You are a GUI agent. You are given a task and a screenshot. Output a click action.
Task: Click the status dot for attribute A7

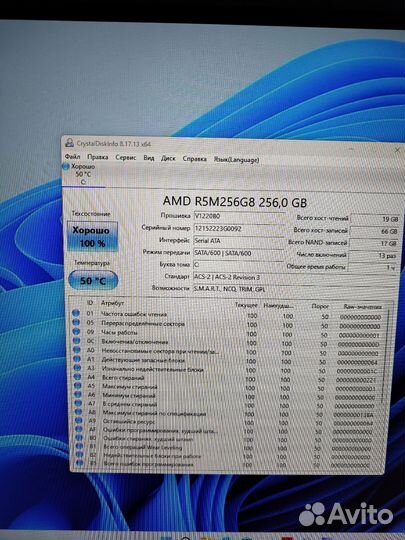pos(79,403)
